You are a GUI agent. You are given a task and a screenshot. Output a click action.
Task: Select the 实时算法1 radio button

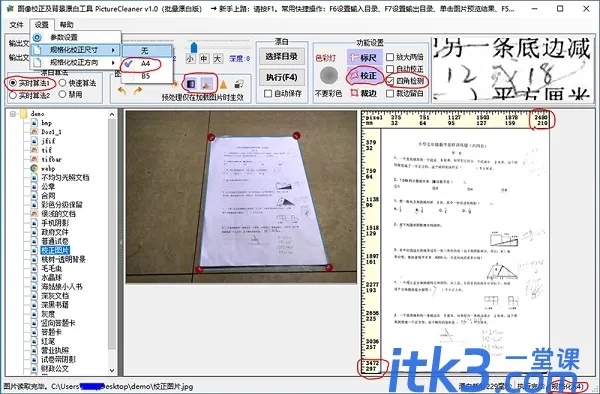coord(13,83)
